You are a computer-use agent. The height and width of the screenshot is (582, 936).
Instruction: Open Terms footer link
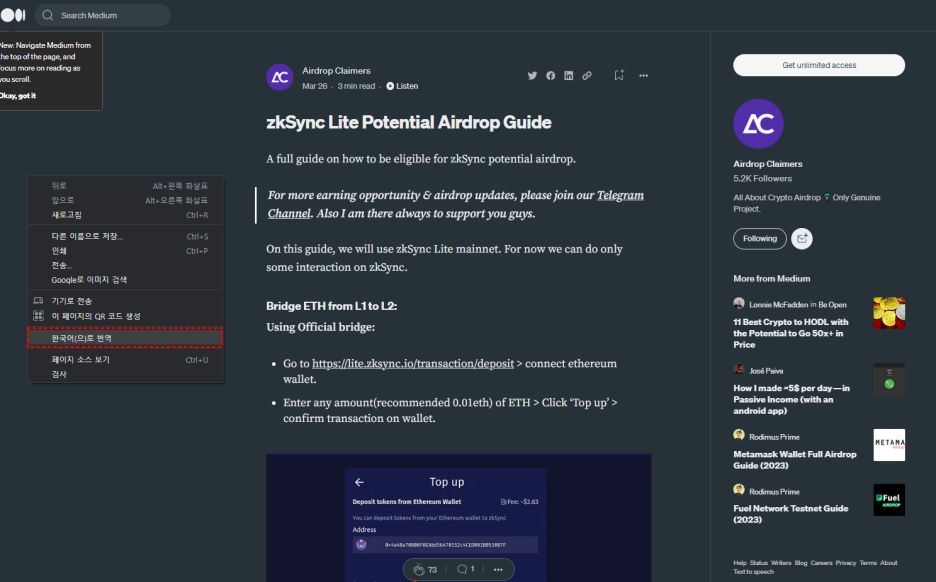868,563
